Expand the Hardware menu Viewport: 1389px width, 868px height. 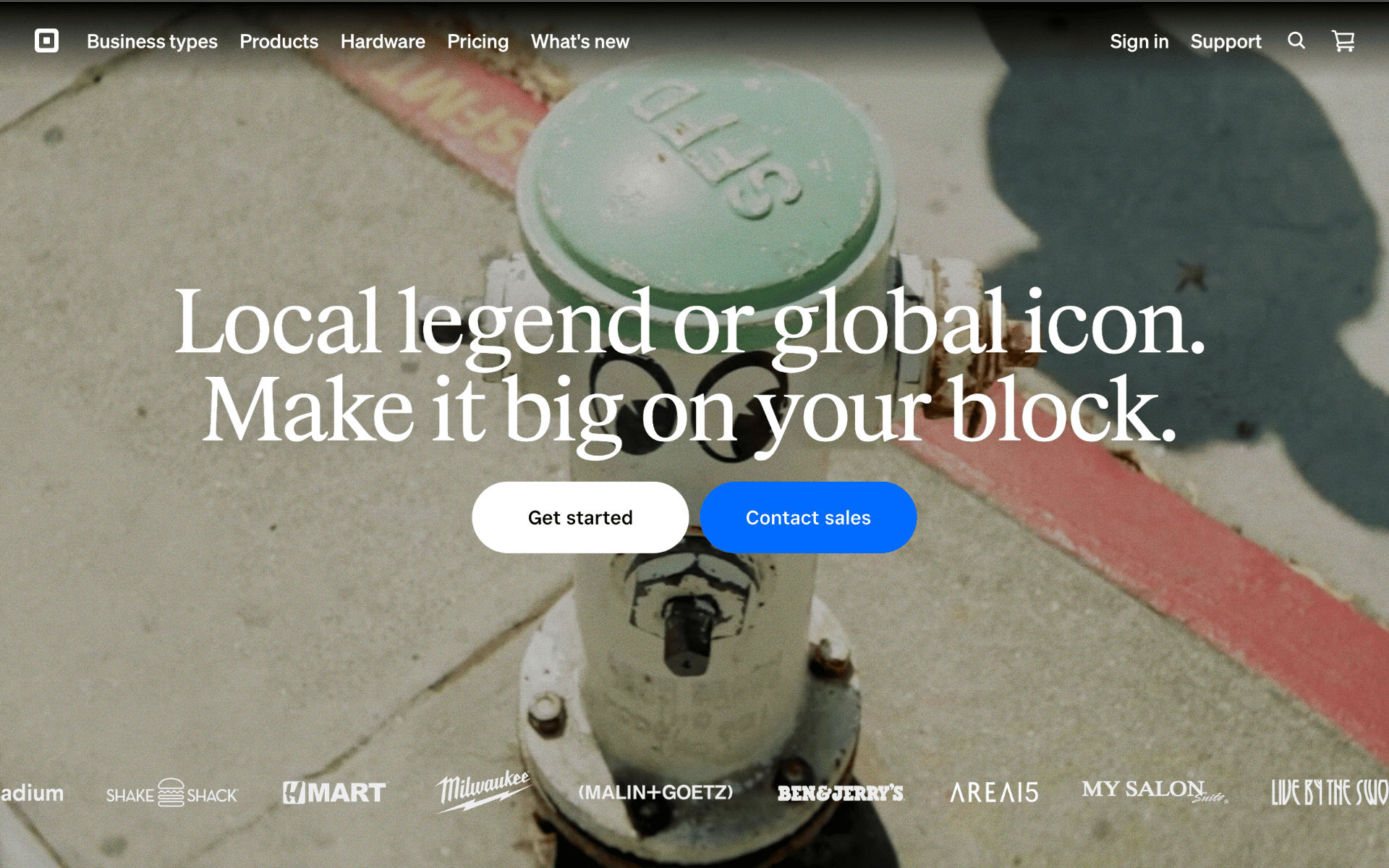pyautogui.click(x=383, y=41)
